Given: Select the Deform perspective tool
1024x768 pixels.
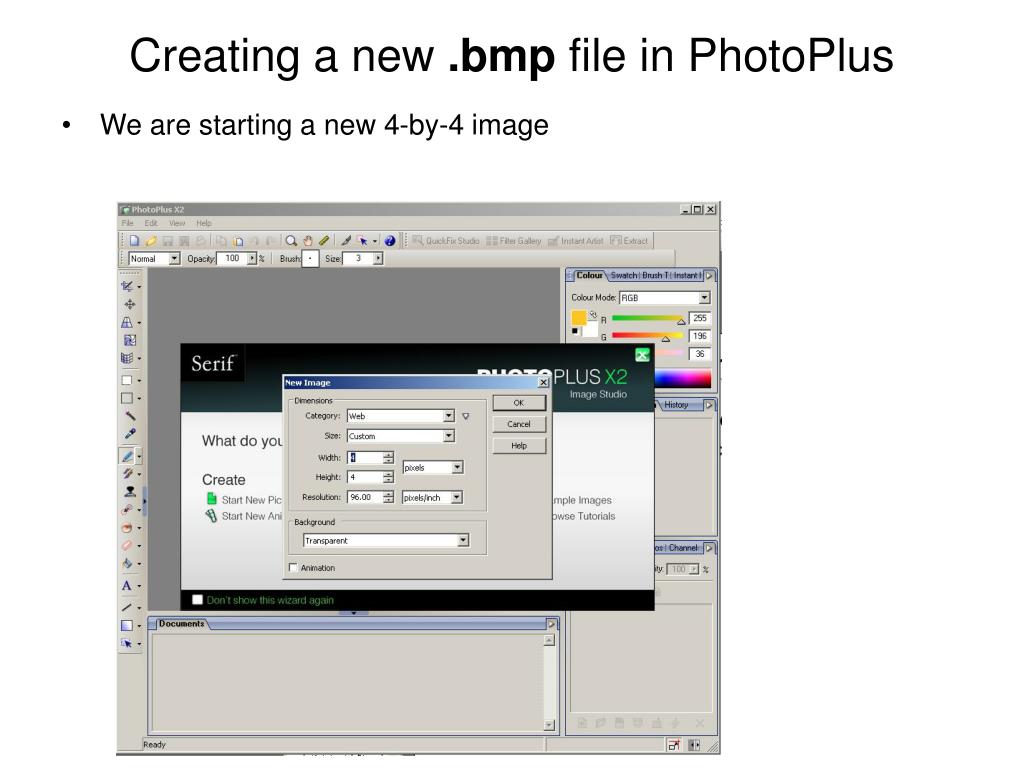Looking at the screenshot, I should pos(127,322).
